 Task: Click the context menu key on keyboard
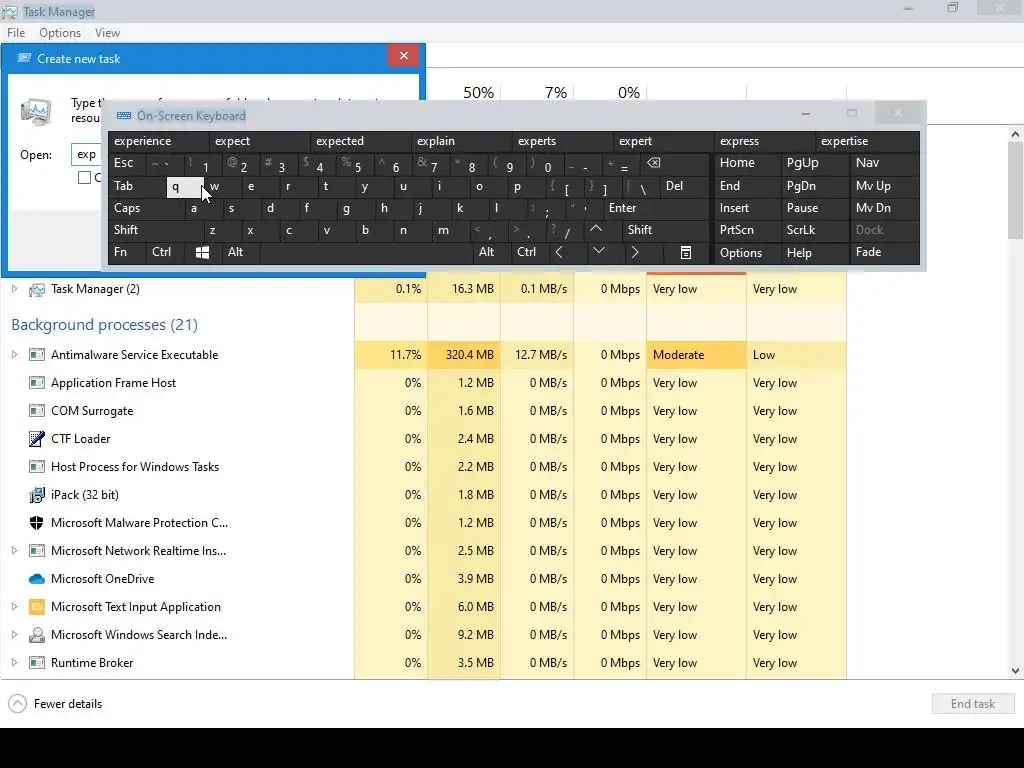[686, 253]
